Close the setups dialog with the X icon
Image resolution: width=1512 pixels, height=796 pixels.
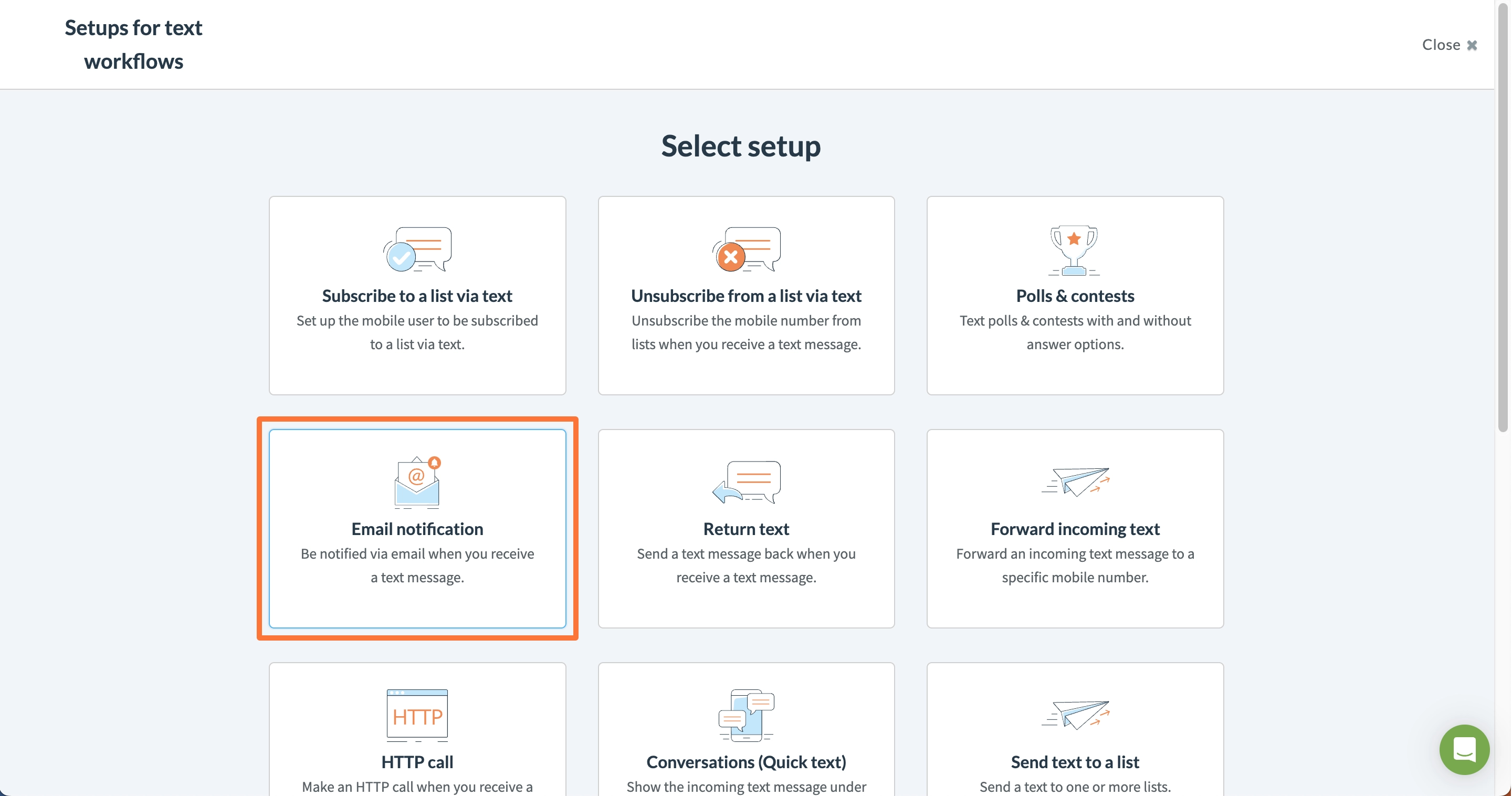(1472, 45)
